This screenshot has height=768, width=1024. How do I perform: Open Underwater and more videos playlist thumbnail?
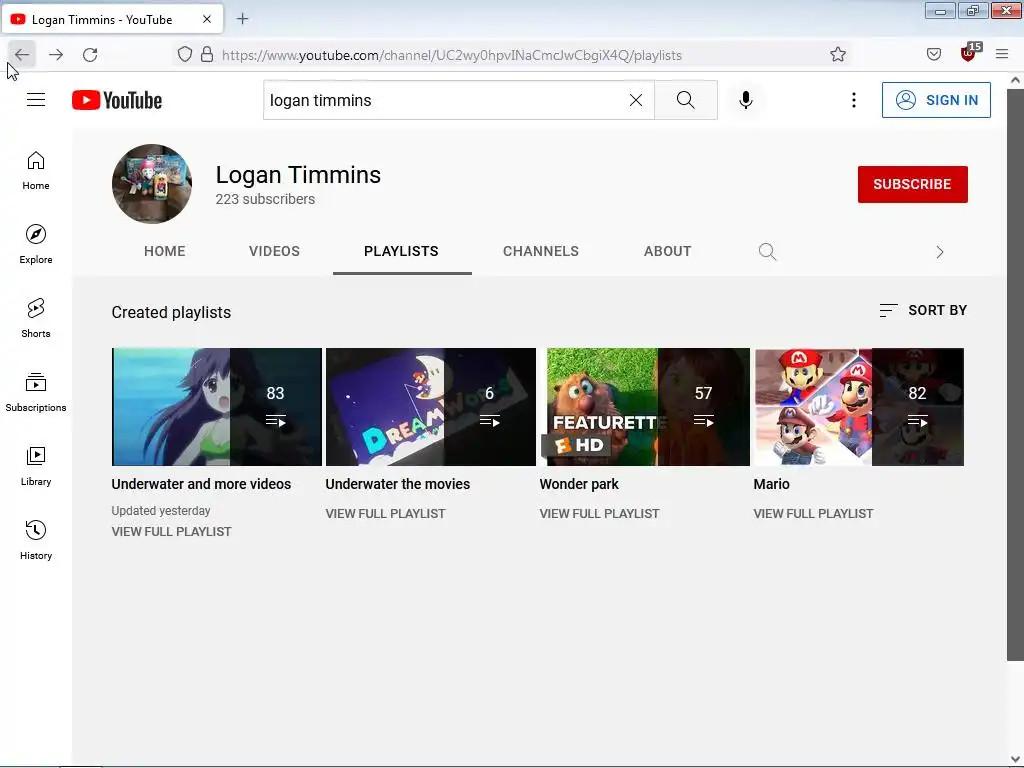point(217,407)
